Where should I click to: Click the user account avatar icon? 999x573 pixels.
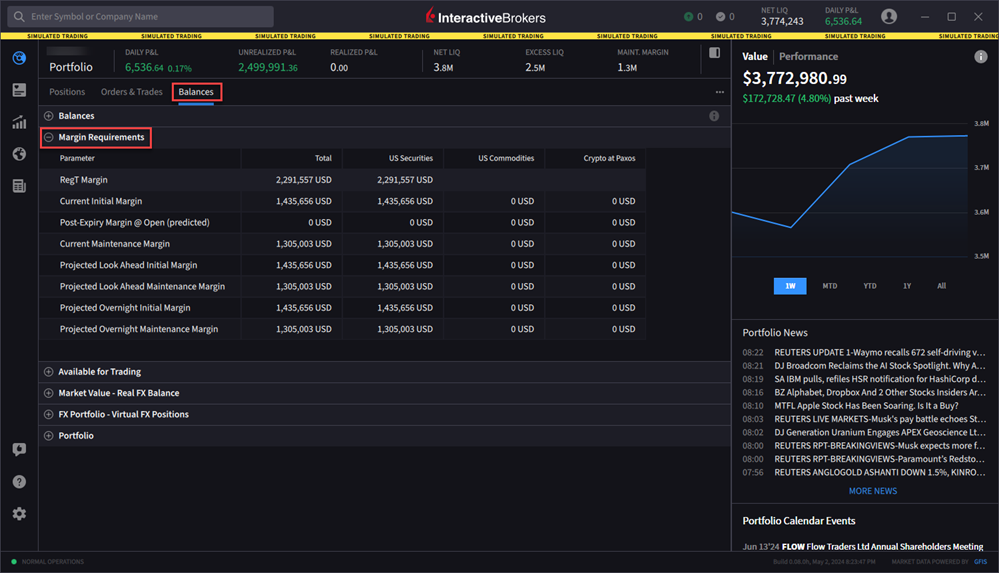(889, 17)
